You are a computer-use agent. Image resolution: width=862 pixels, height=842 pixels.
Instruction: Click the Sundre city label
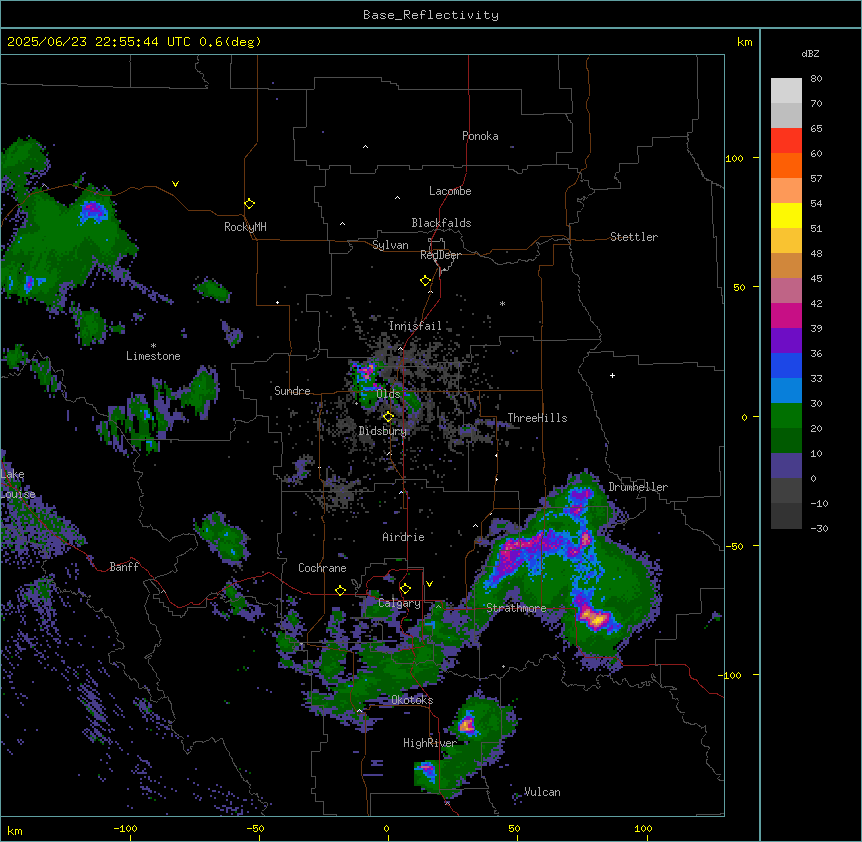pyautogui.click(x=292, y=391)
